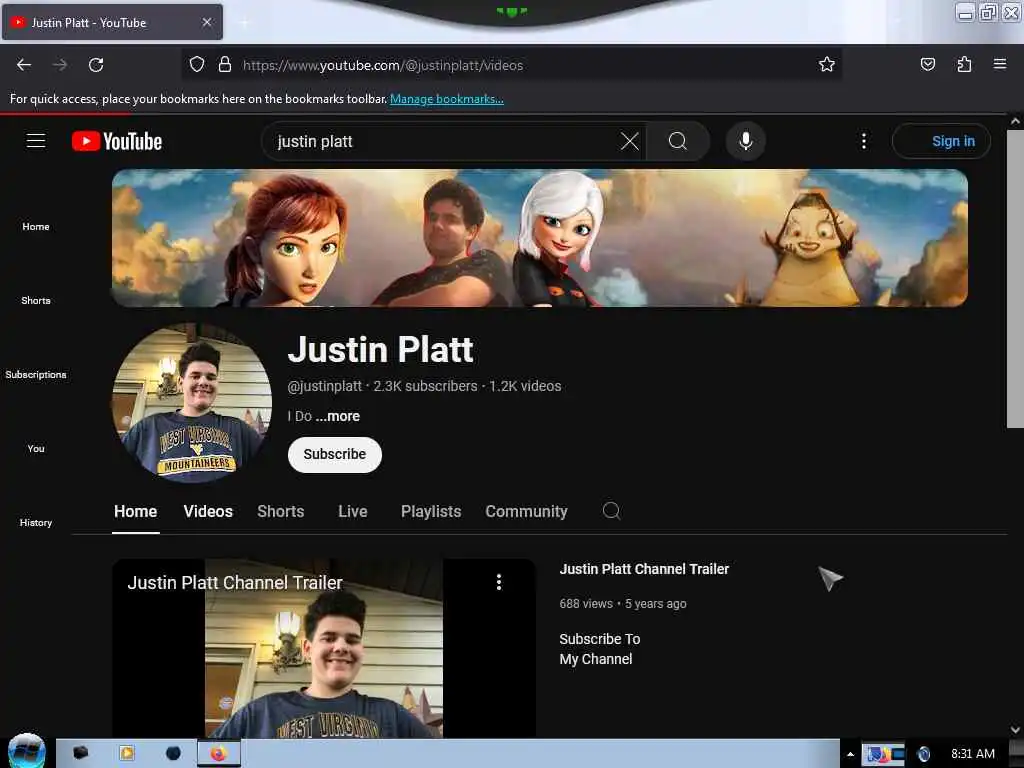Image resolution: width=1024 pixels, height=768 pixels.
Task: Open Firefox extensions puzzle icon
Action: (964, 65)
